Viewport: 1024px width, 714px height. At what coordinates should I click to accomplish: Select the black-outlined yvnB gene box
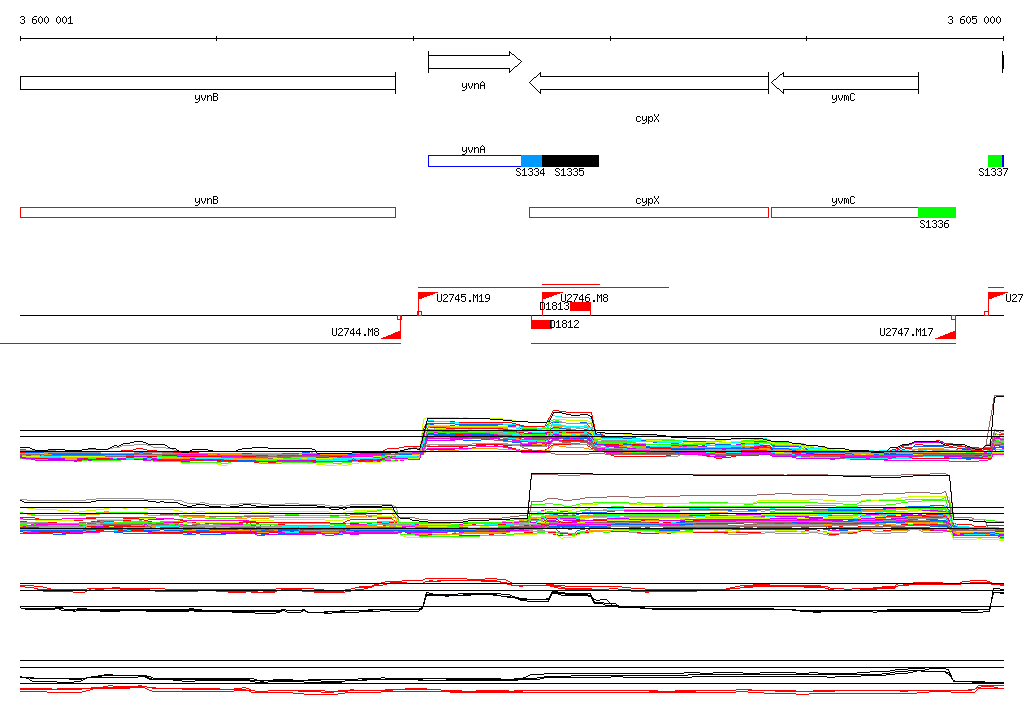tap(208, 84)
